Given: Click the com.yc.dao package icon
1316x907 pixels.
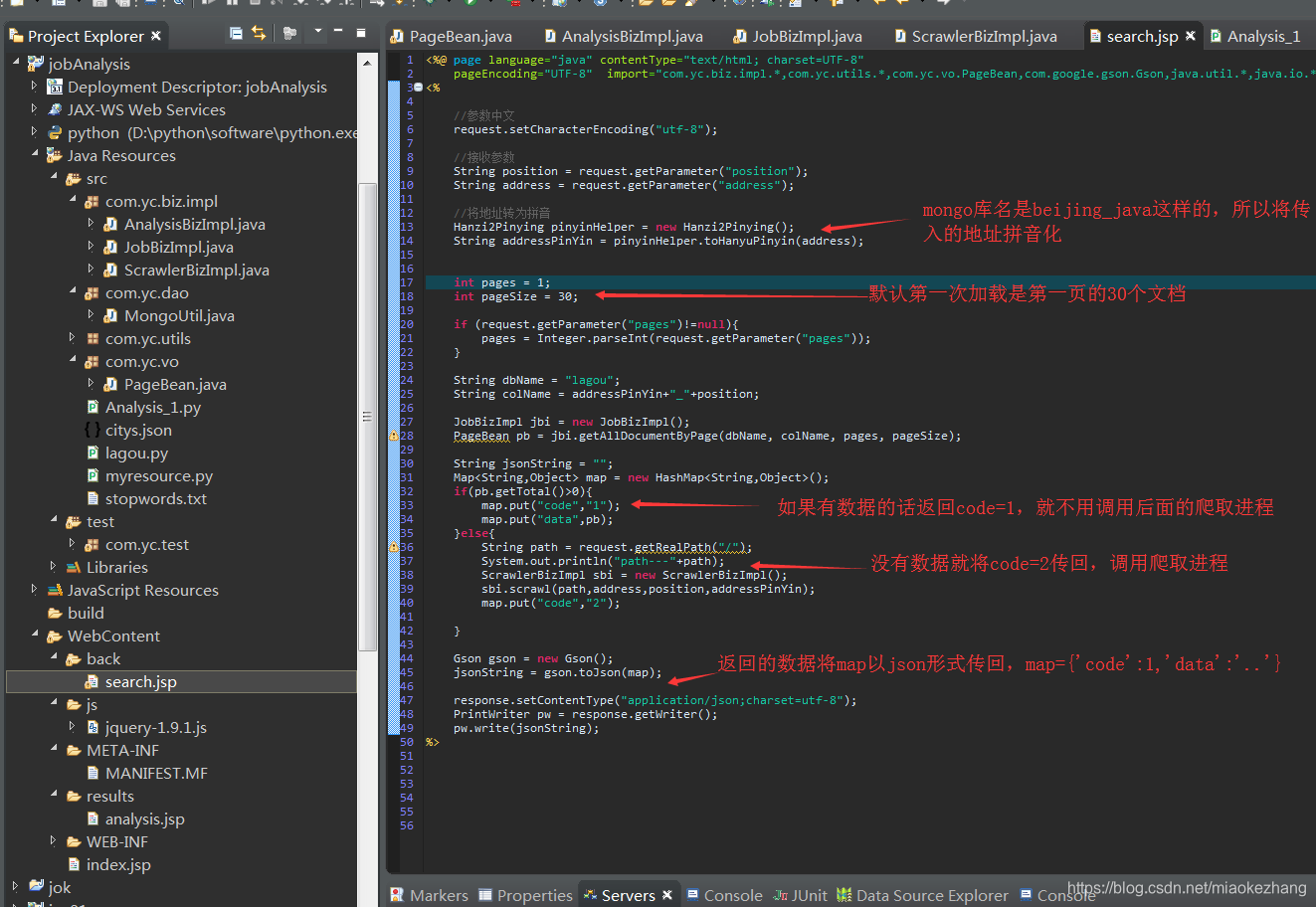Looking at the screenshot, I should tap(93, 292).
